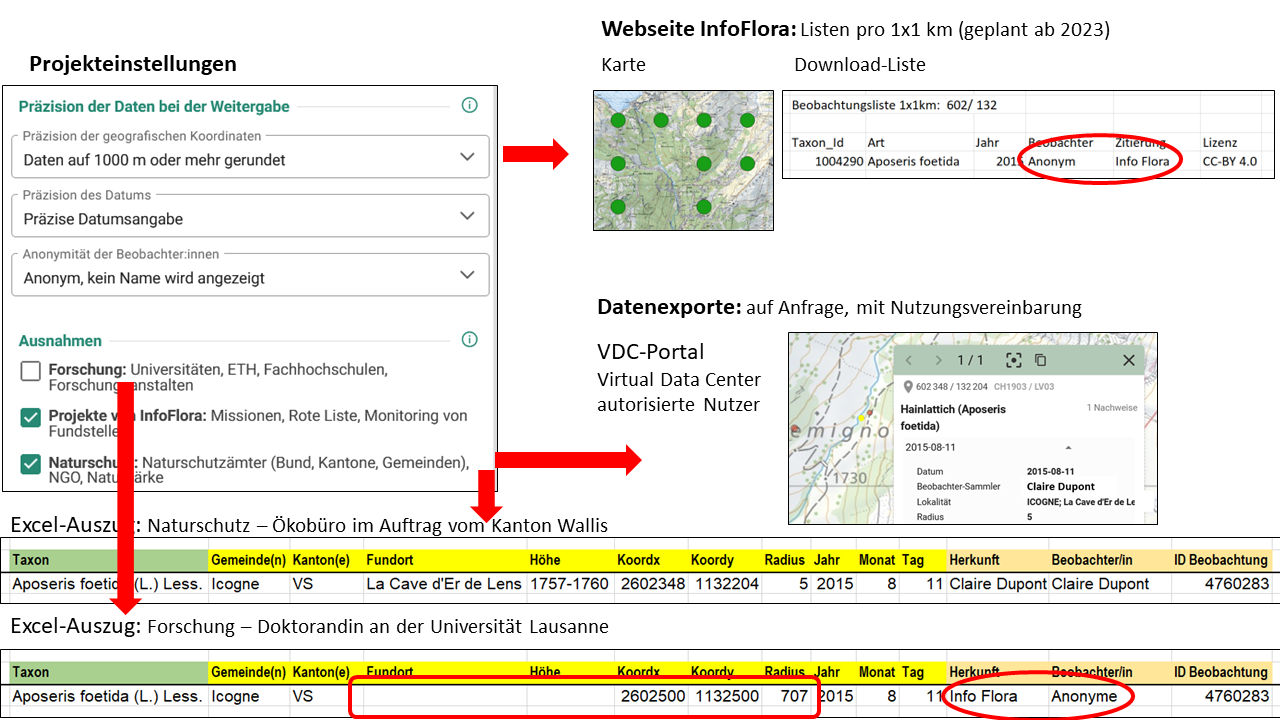Click Claire Dupont in the VDC popup details

tap(1061, 487)
